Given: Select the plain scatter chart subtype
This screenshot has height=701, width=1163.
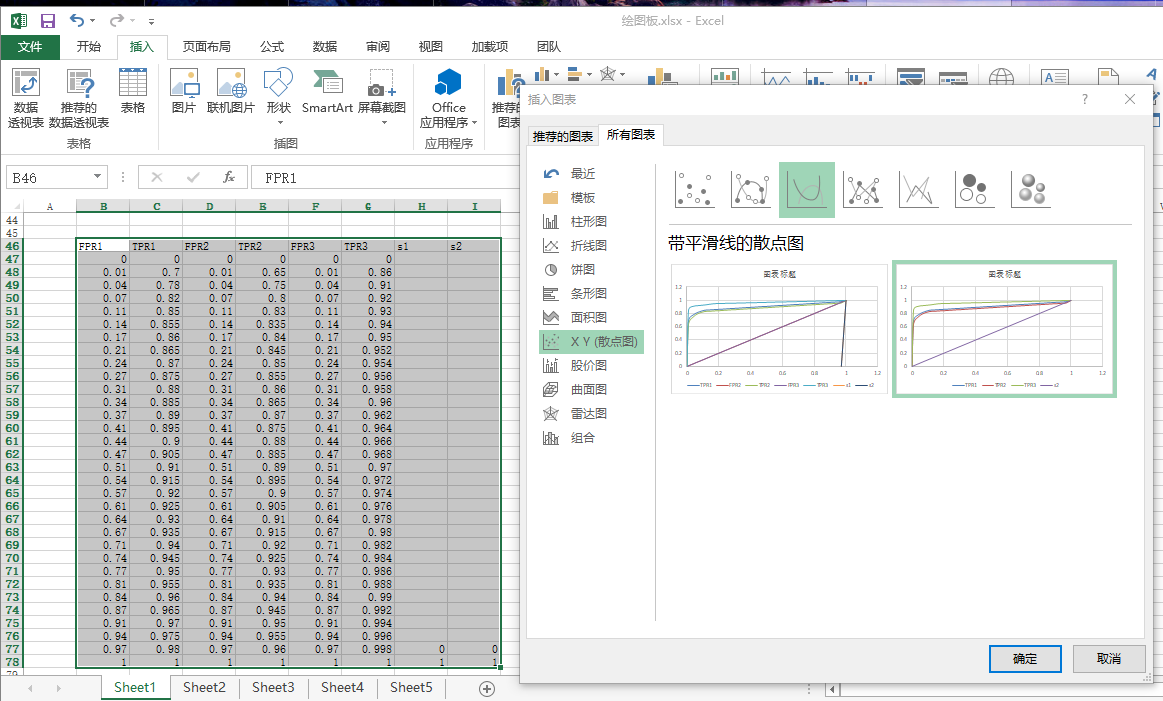Looking at the screenshot, I should point(694,189).
